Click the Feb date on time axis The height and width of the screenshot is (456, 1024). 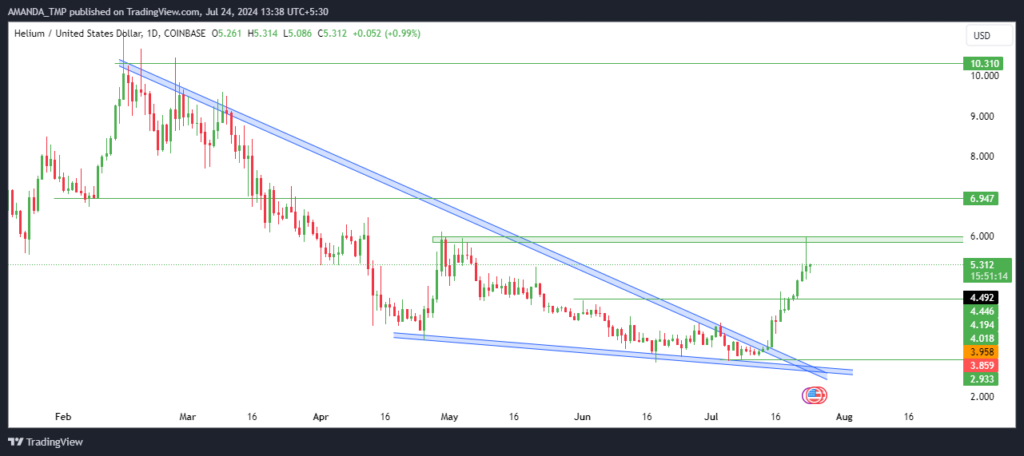(62, 416)
